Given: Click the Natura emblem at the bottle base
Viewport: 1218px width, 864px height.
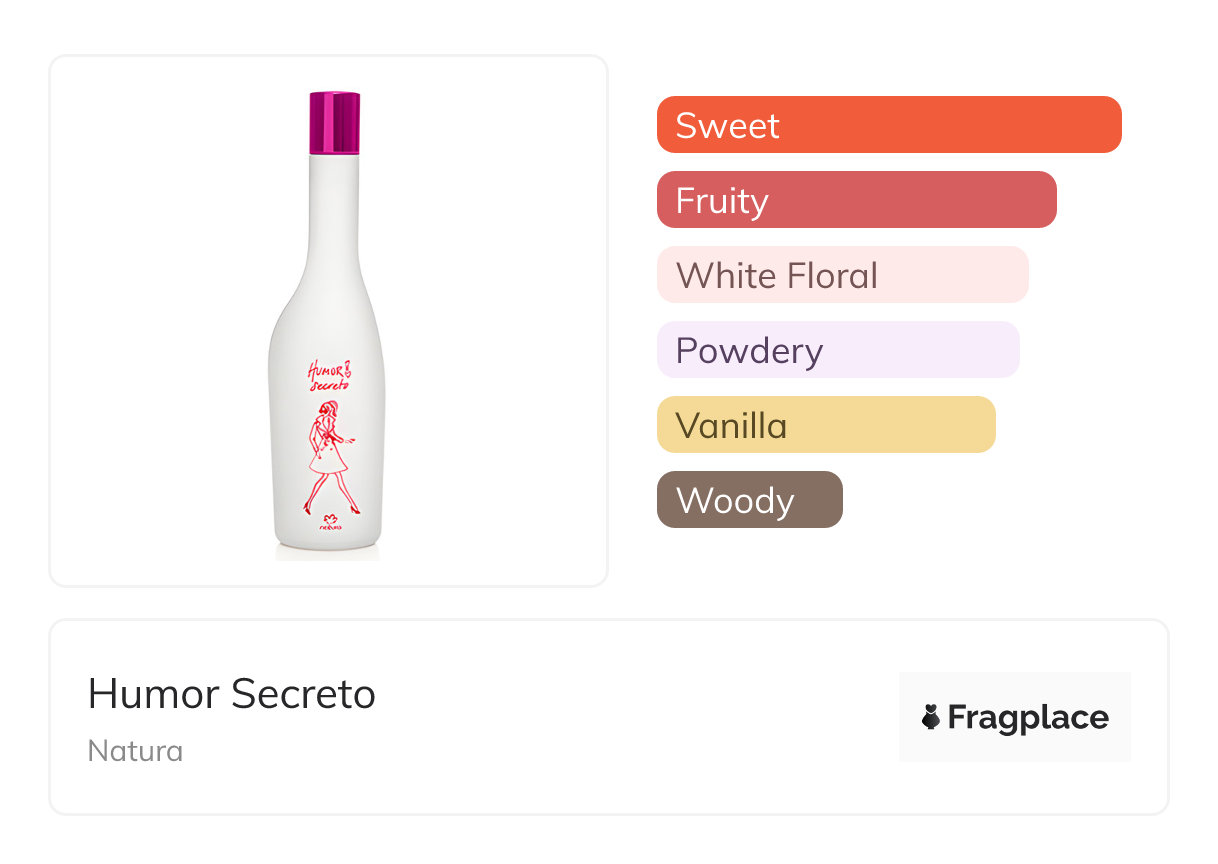Looking at the screenshot, I should click(x=330, y=520).
